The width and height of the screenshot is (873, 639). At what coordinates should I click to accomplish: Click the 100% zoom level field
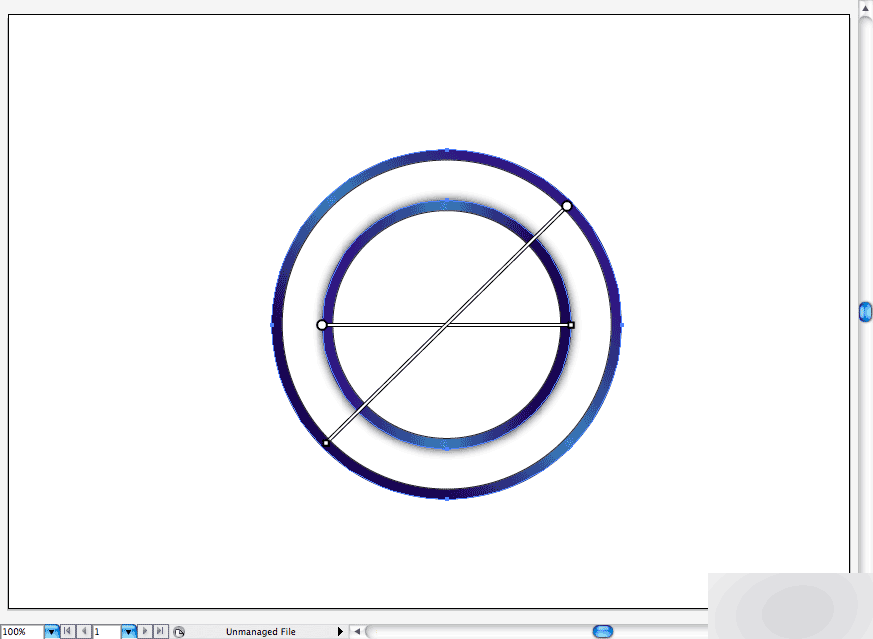click(x=22, y=632)
